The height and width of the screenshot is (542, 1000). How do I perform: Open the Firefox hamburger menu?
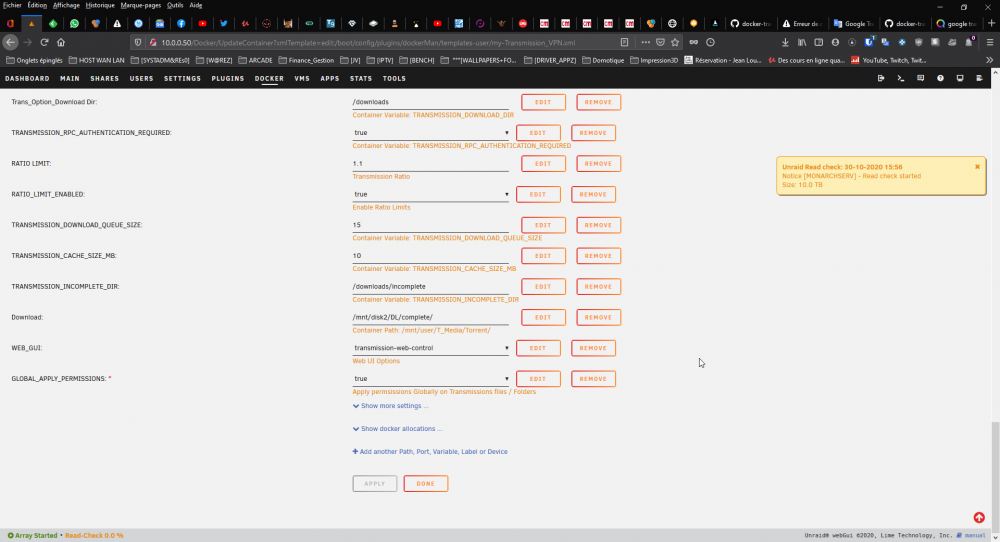[990, 42]
